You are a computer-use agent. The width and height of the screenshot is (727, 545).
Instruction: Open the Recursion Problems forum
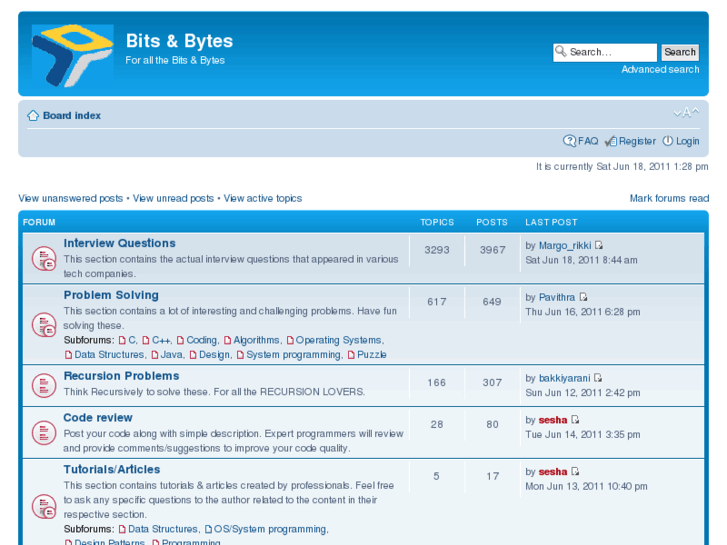(121, 376)
